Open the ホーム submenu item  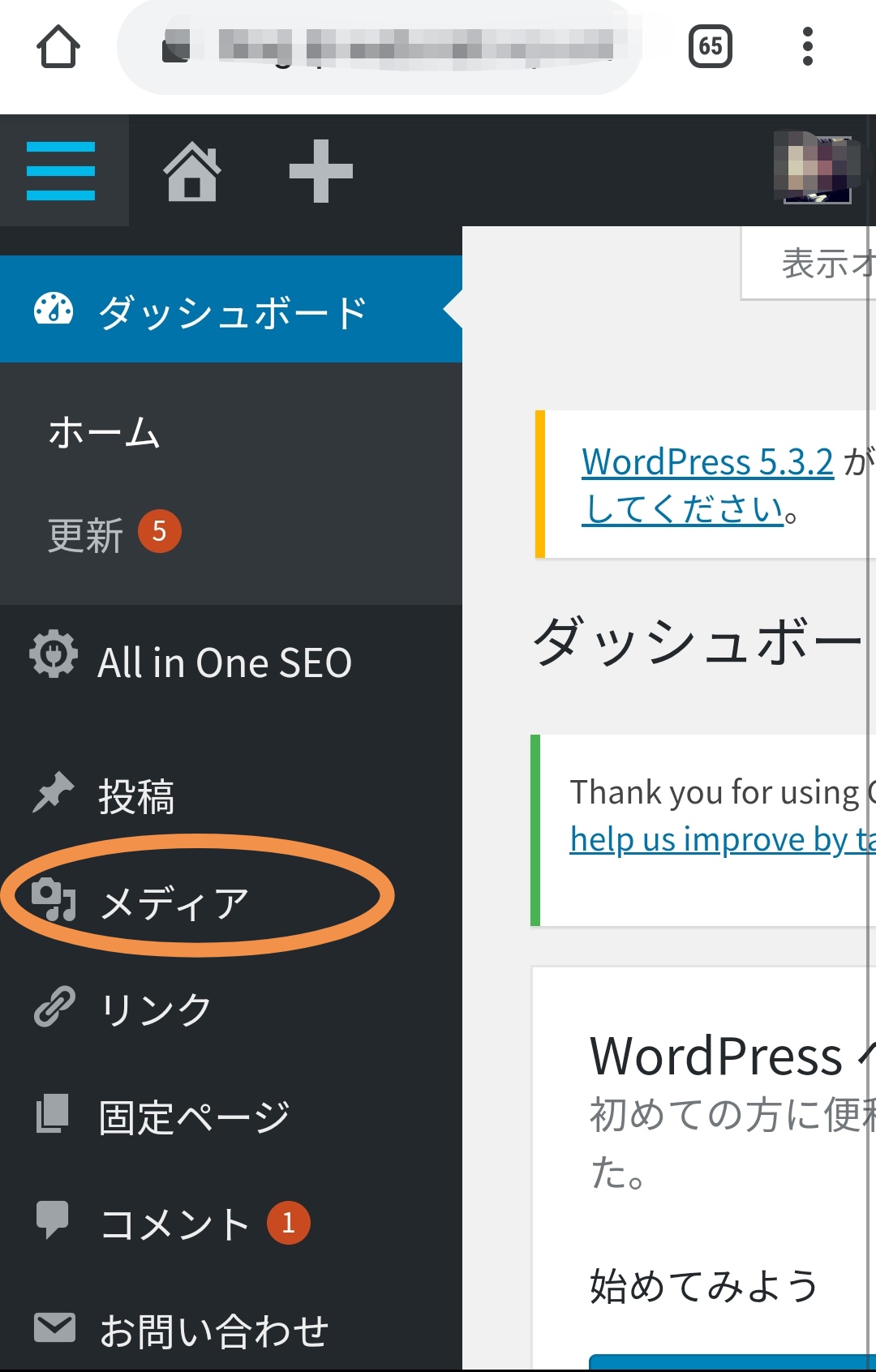click(x=104, y=432)
